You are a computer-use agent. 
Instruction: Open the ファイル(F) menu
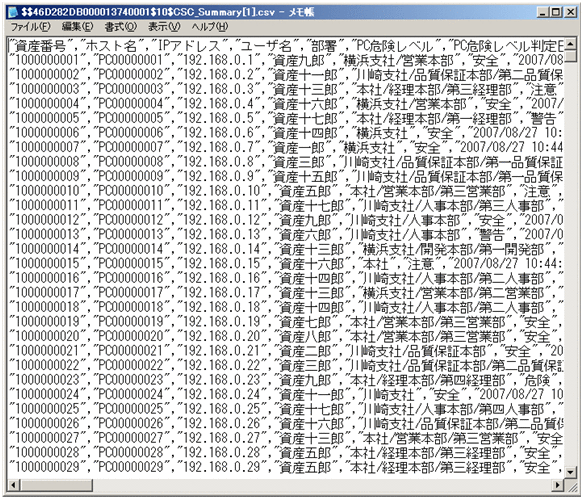pyautogui.click(x=30, y=27)
